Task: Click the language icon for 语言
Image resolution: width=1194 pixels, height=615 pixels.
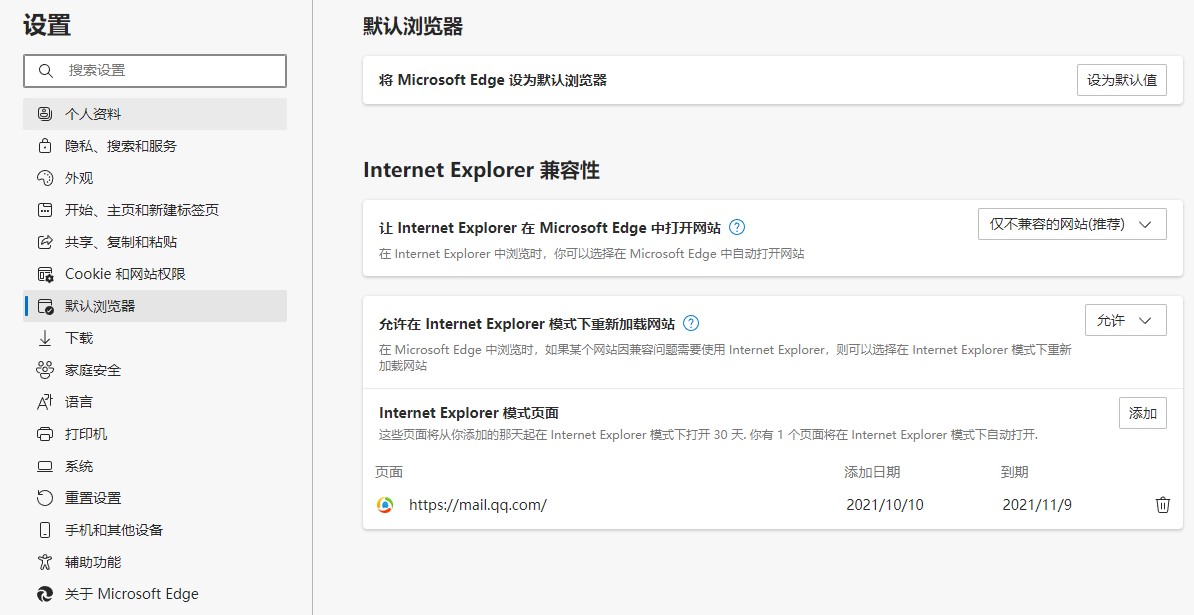Action: 45,402
